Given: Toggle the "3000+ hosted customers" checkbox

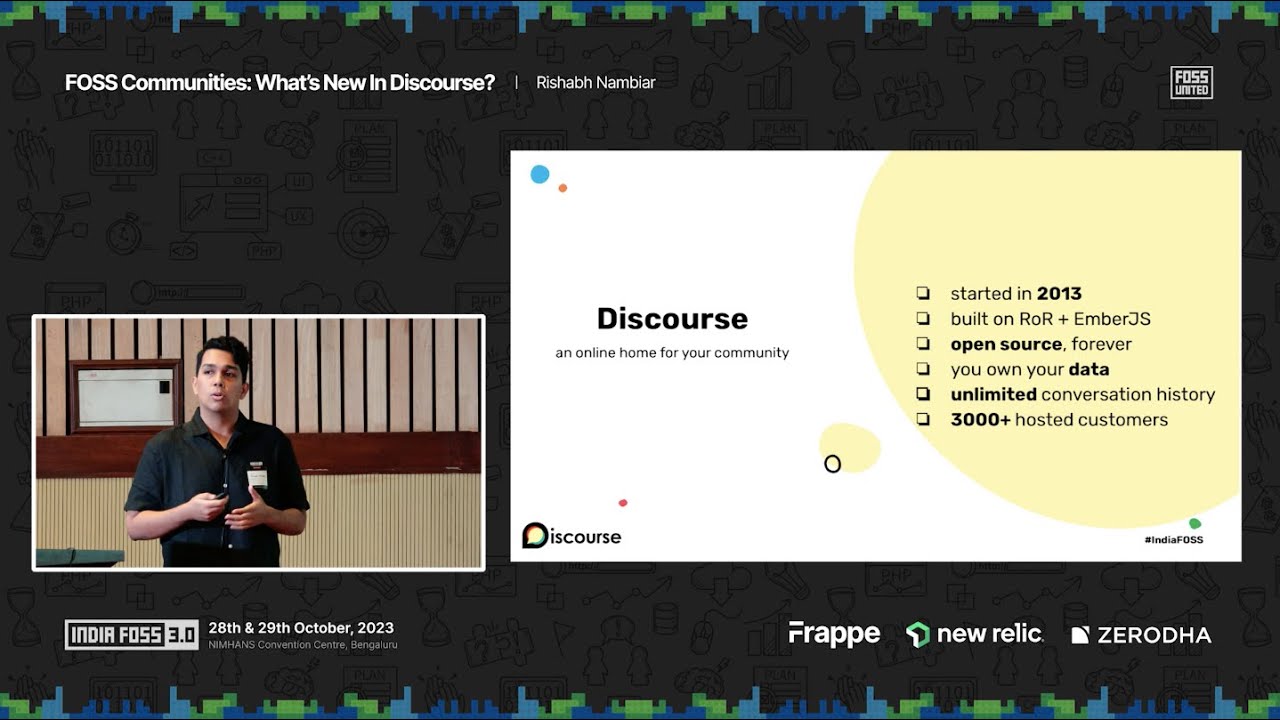Looking at the screenshot, I should point(923,419).
